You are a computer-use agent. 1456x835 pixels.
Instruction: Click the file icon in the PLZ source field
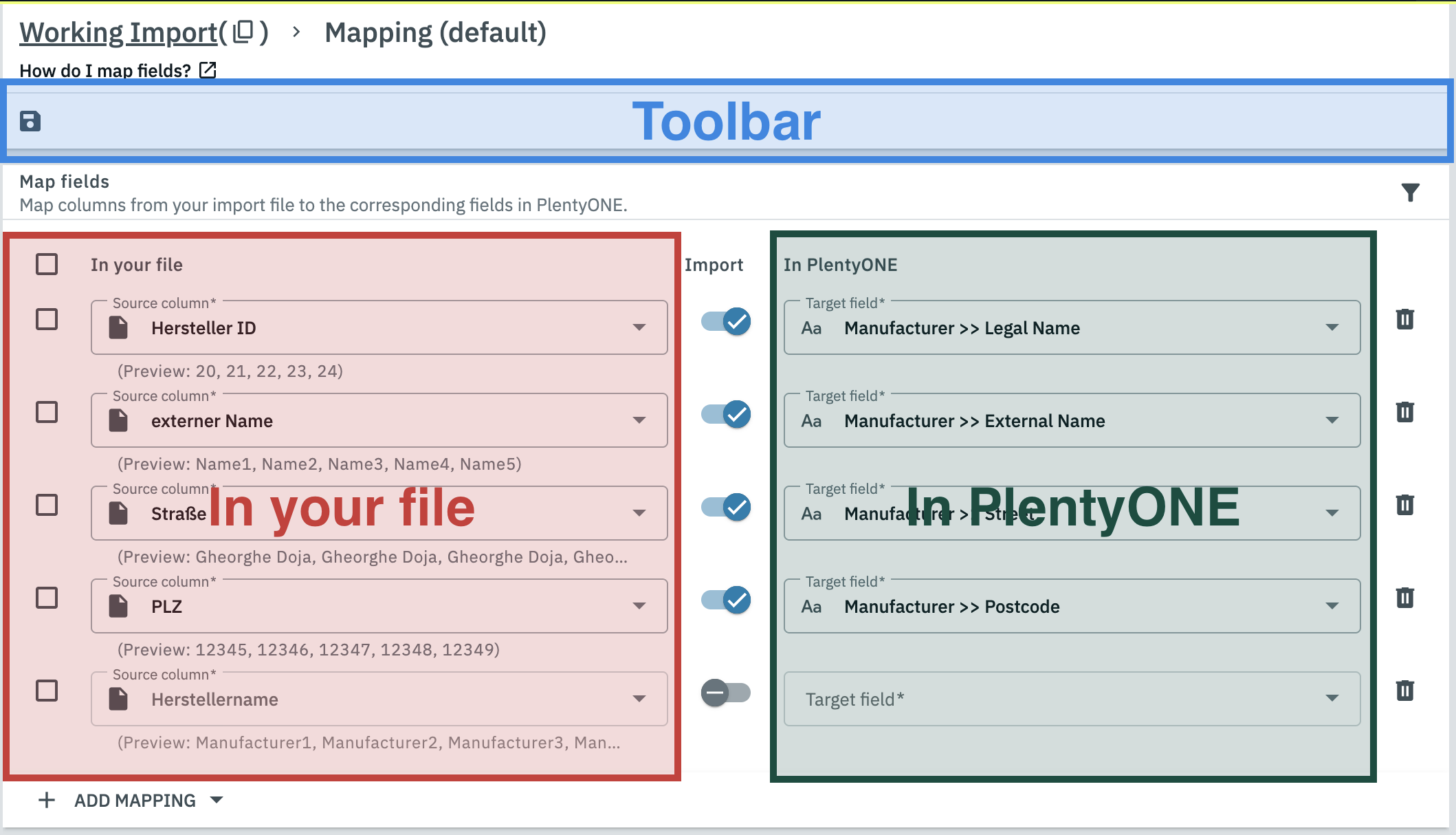click(120, 606)
